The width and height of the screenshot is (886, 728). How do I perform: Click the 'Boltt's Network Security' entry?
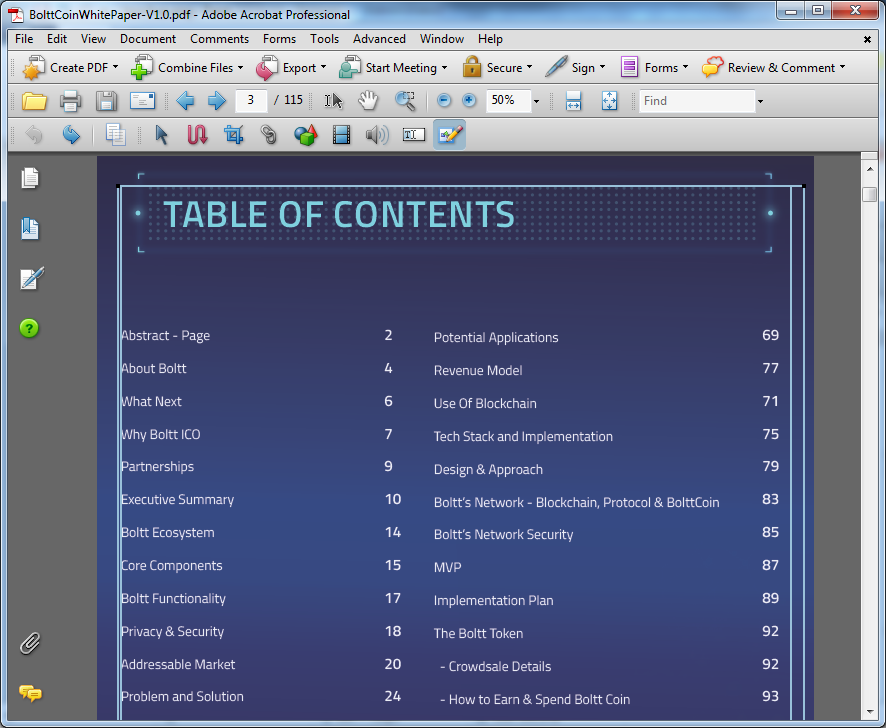click(503, 535)
